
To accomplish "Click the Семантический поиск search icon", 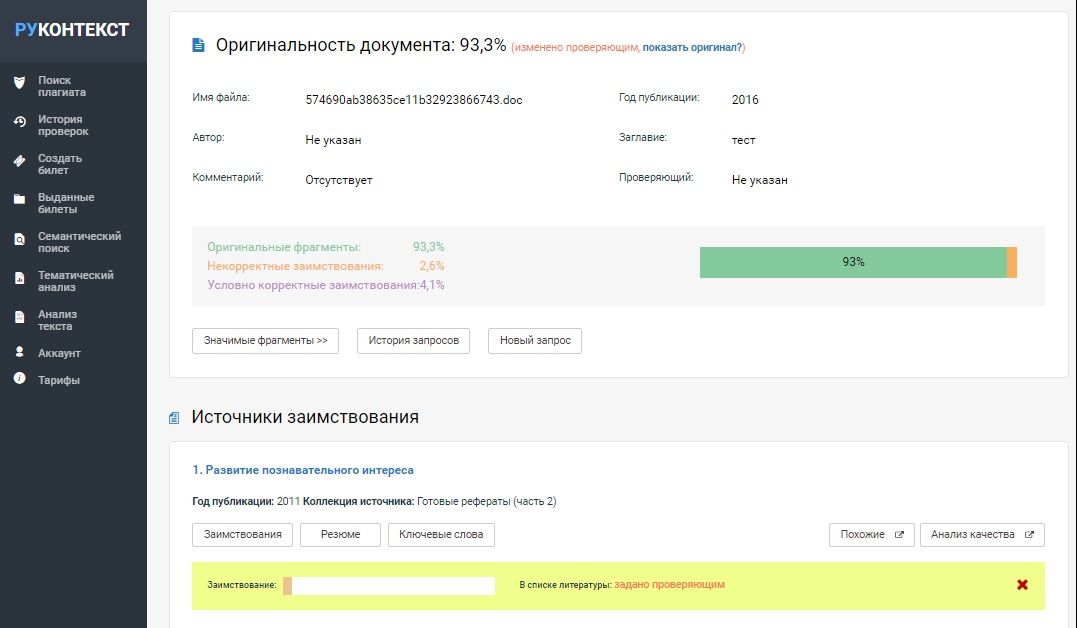I will tap(19, 239).
